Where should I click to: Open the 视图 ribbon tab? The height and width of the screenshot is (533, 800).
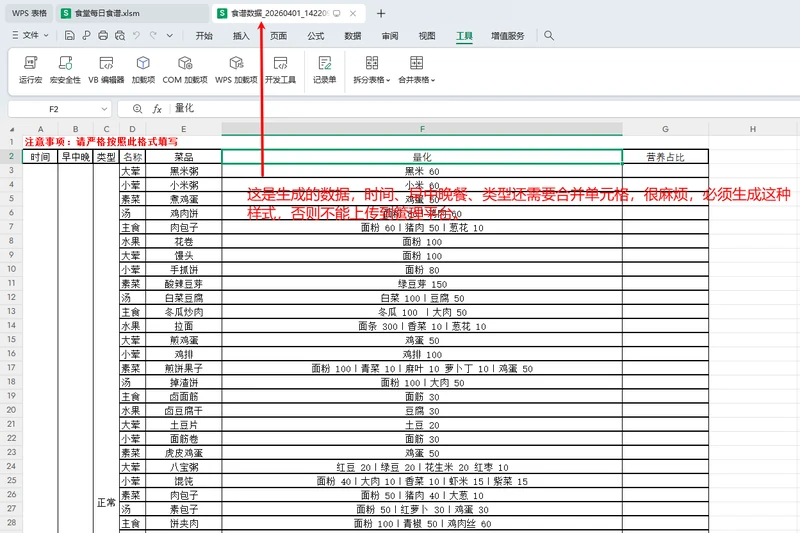[427, 36]
